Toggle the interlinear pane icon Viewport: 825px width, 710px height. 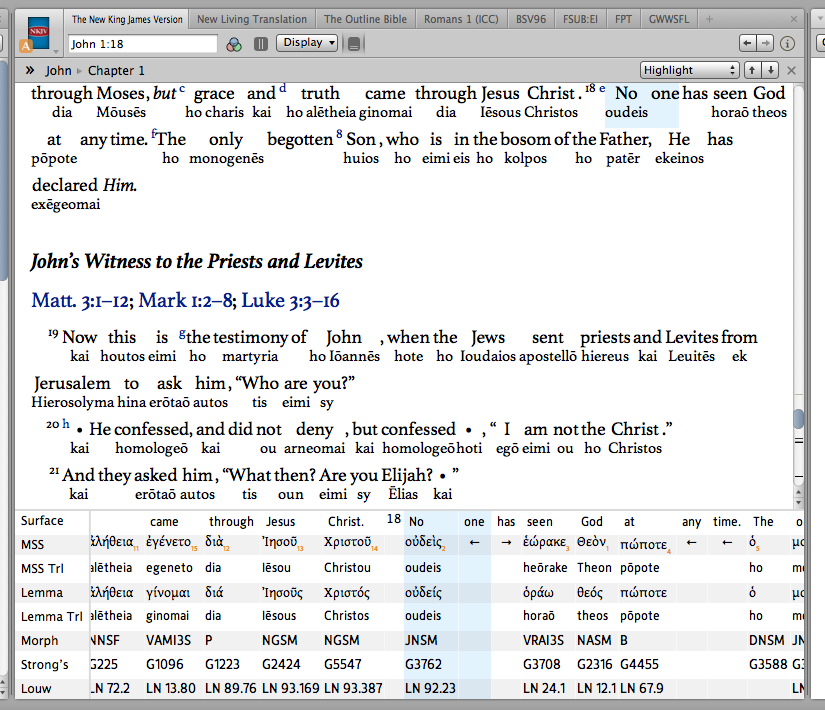click(x=354, y=44)
